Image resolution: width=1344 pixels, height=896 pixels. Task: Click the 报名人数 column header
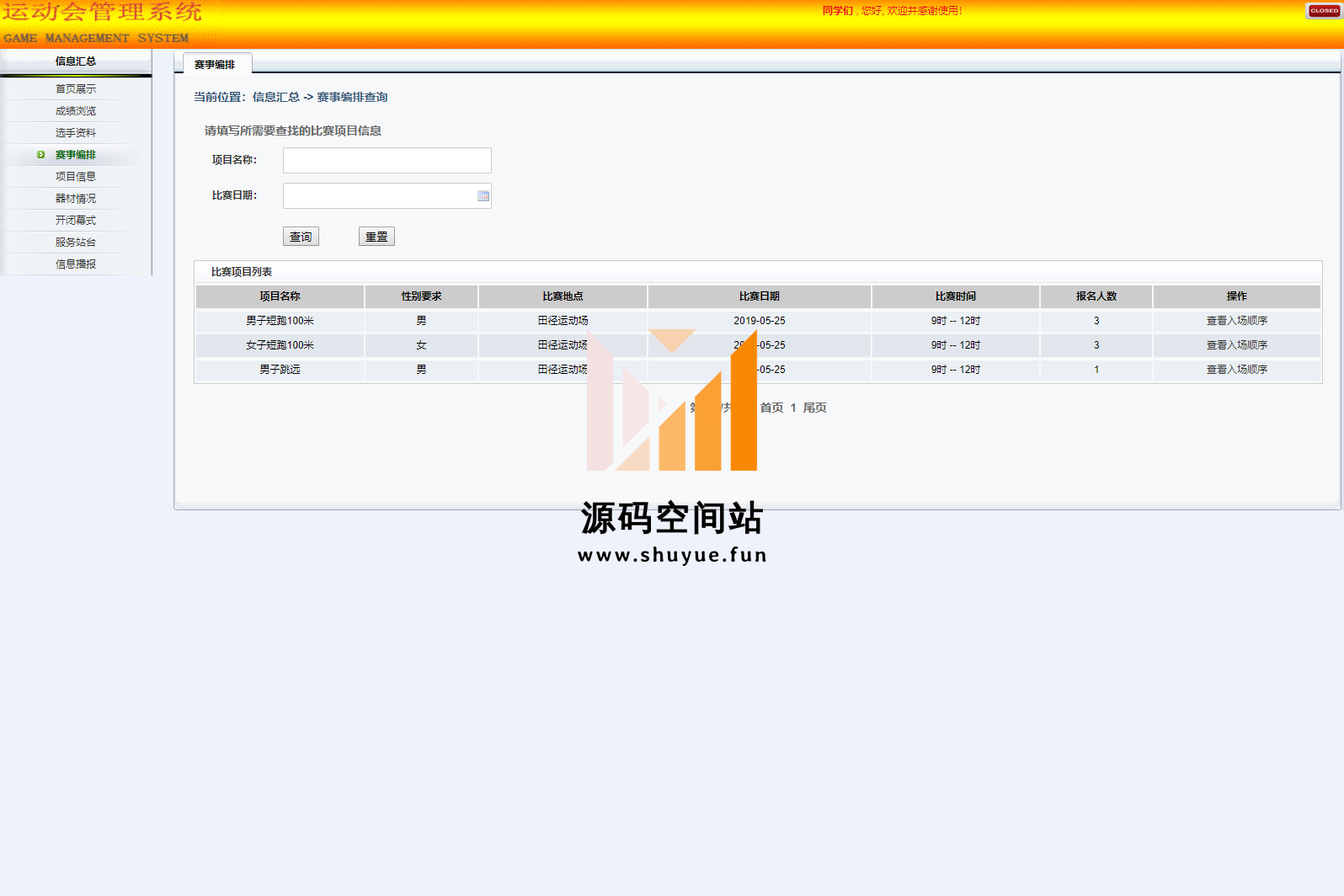(x=1096, y=296)
